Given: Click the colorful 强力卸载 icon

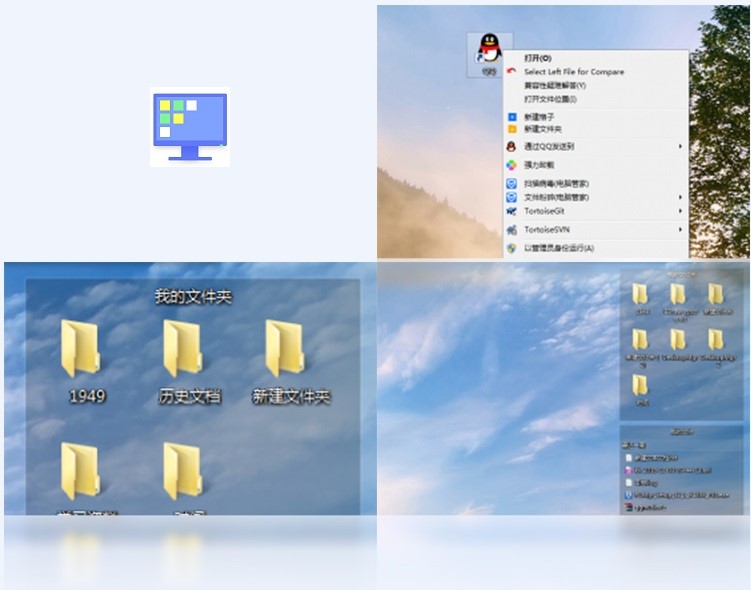Looking at the screenshot, I should pos(512,165).
